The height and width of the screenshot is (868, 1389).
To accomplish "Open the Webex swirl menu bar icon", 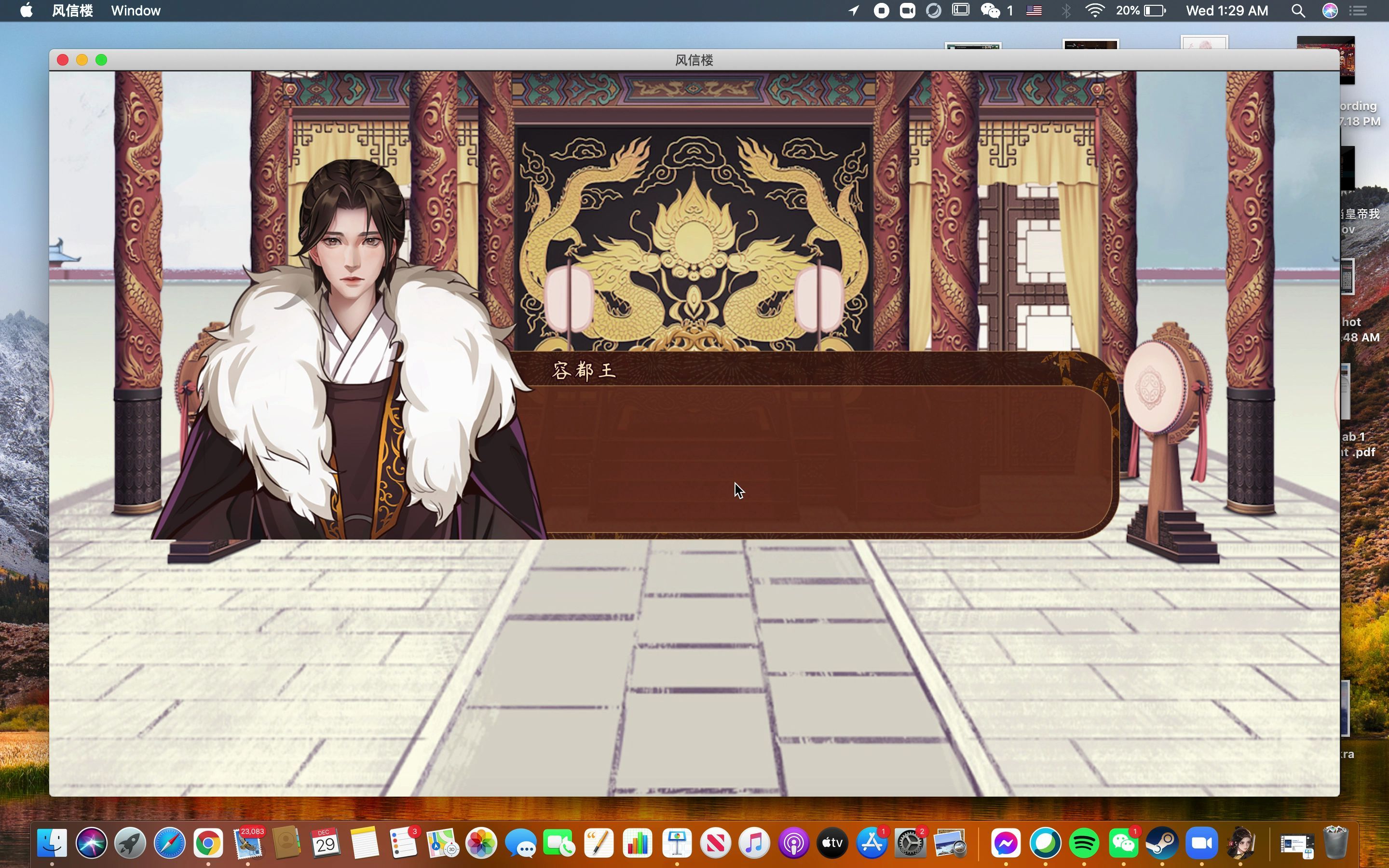I will click(934, 10).
